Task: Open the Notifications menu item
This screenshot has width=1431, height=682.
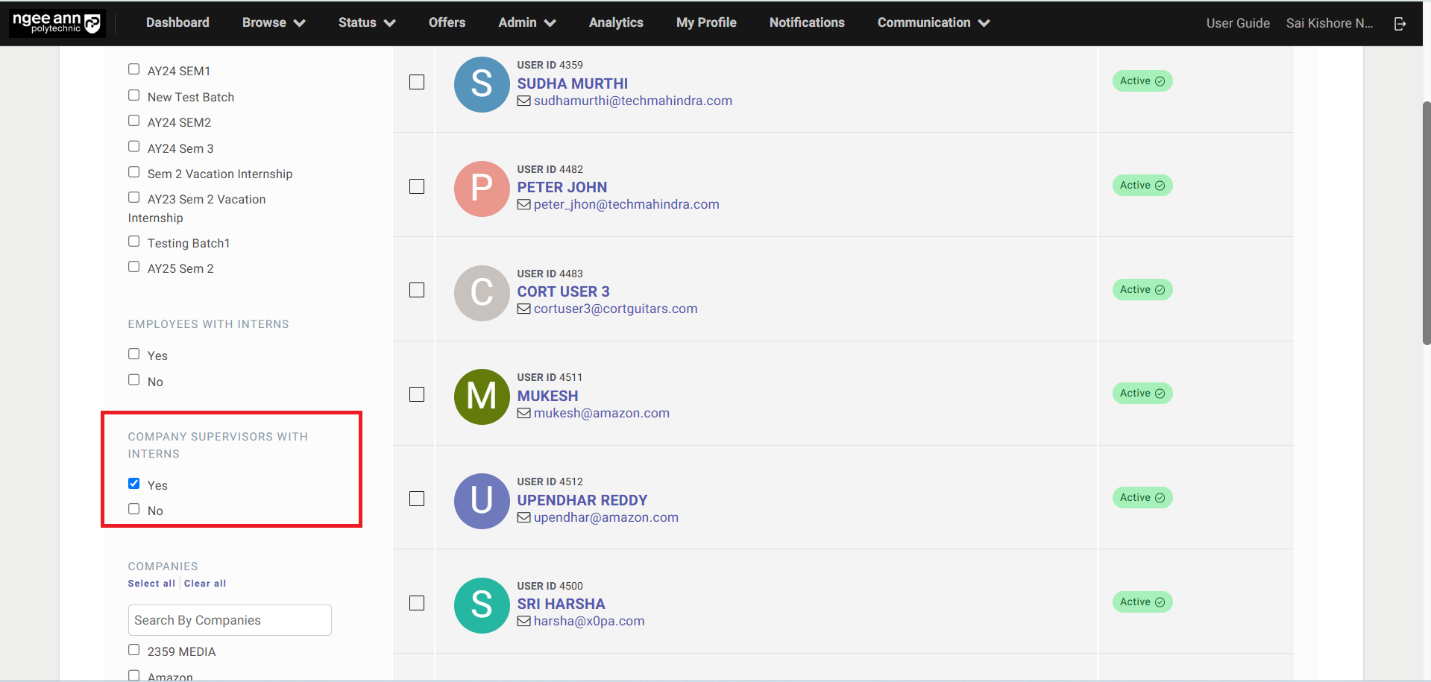Action: [806, 23]
